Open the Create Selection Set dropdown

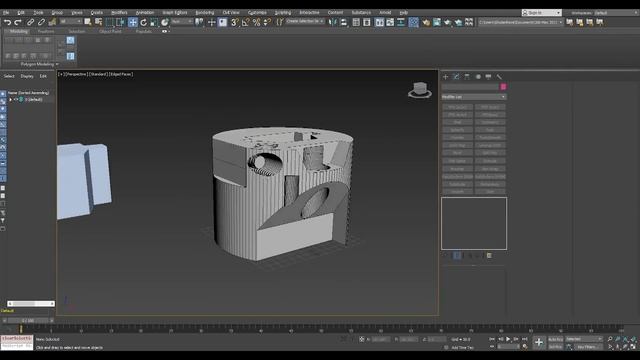(305, 21)
